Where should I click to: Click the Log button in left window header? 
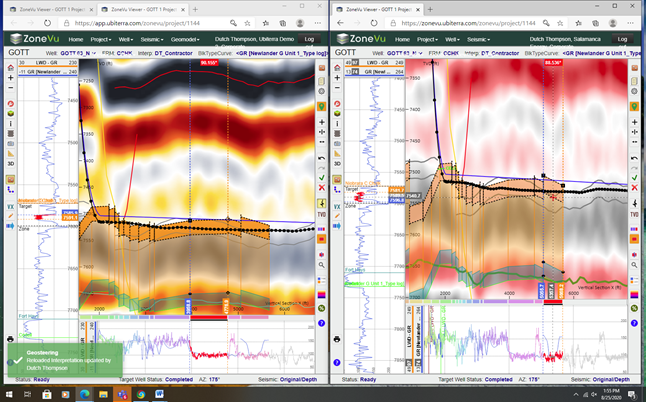[309, 39]
